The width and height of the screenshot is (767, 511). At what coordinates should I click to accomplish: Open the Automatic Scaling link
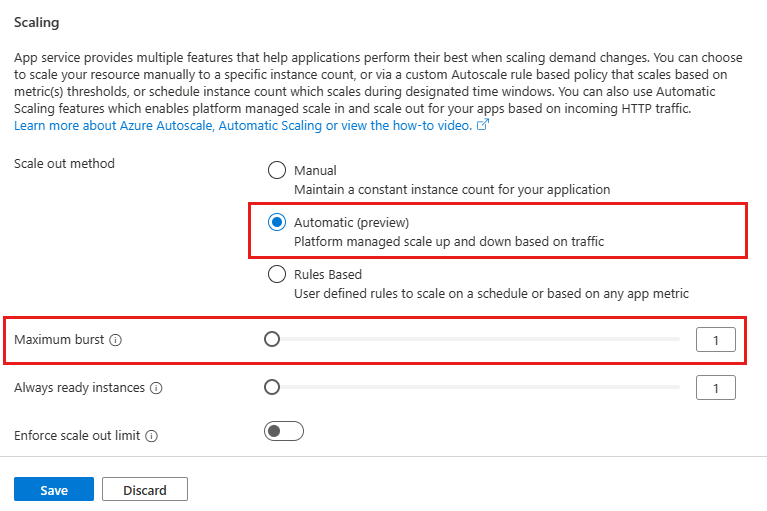tap(270, 126)
